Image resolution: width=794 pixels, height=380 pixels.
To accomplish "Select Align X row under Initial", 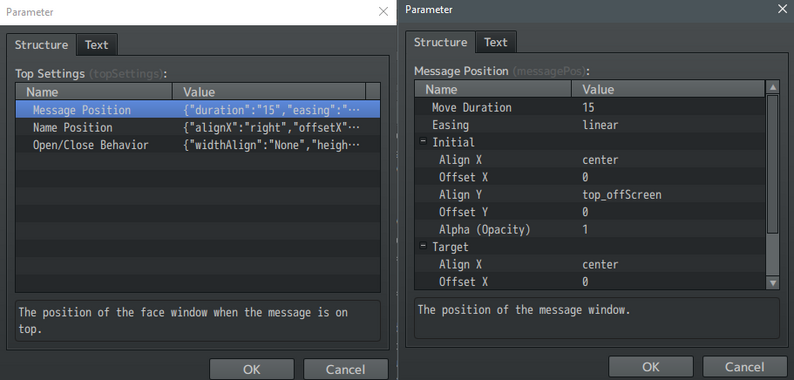I will (590, 160).
